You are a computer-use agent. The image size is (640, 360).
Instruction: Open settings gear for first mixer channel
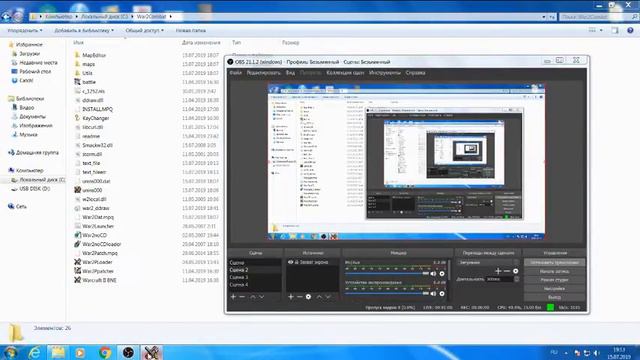pyautogui.click(x=442, y=273)
